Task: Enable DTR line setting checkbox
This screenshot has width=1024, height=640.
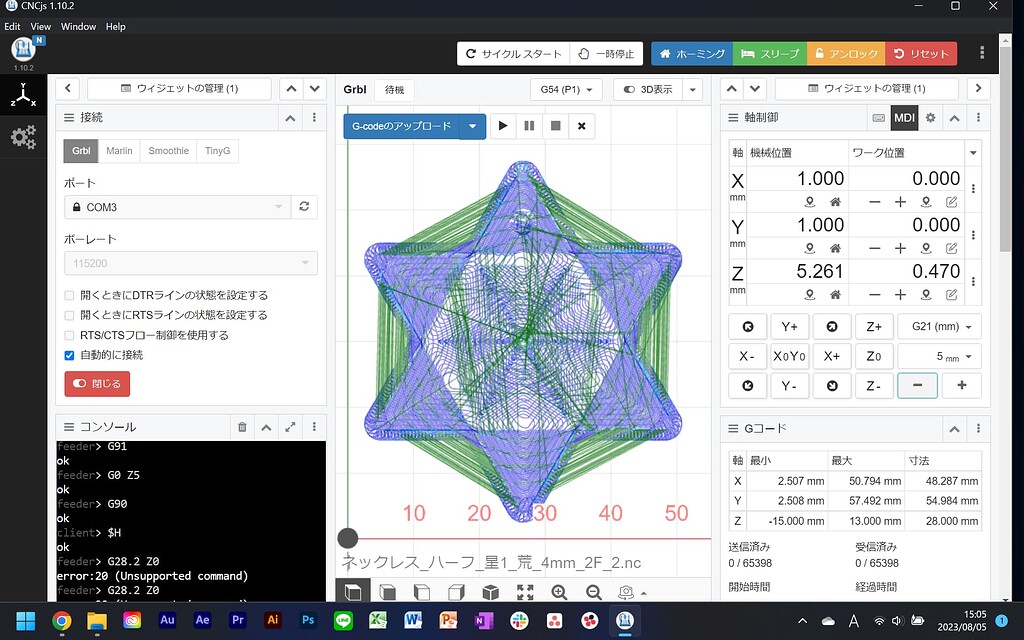Action: tap(69, 296)
